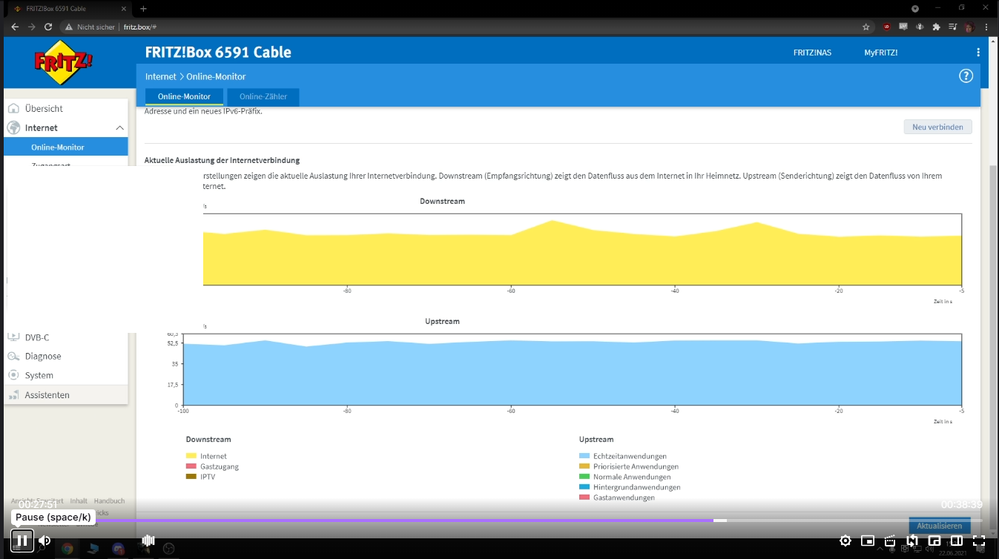The width and height of the screenshot is (999, 559).
Task: Open the FRITZ!Box help question mark
Action: pyautogui.click(x=966, y=76)
